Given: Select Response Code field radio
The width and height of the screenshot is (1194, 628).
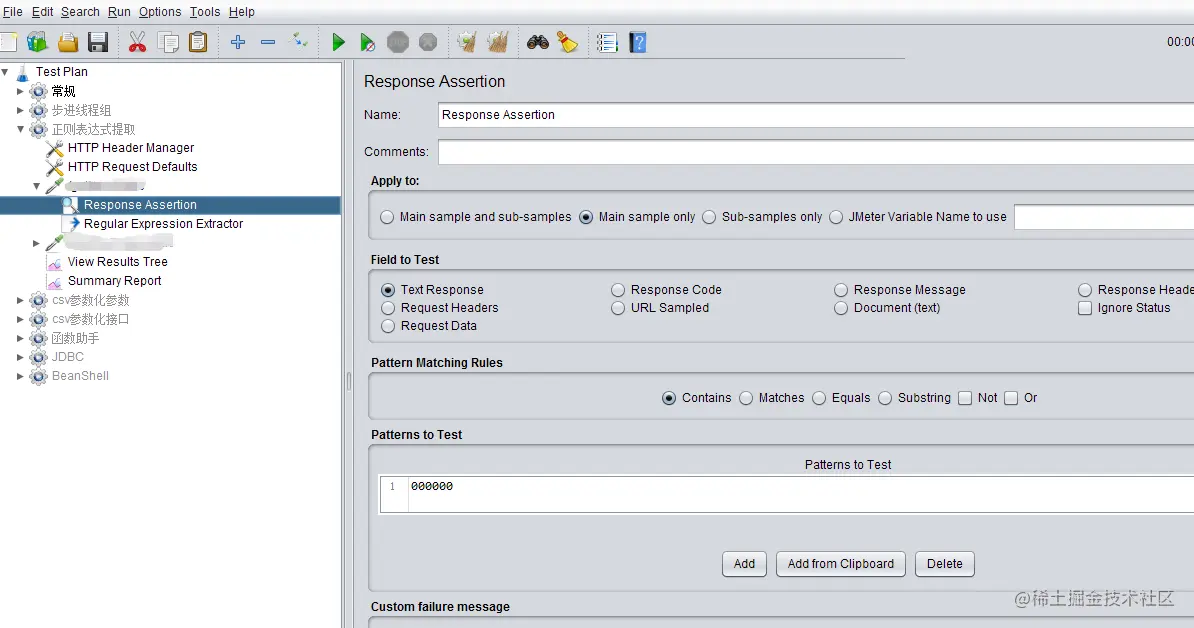Looking at the screenshot, I should pos(618,290).
